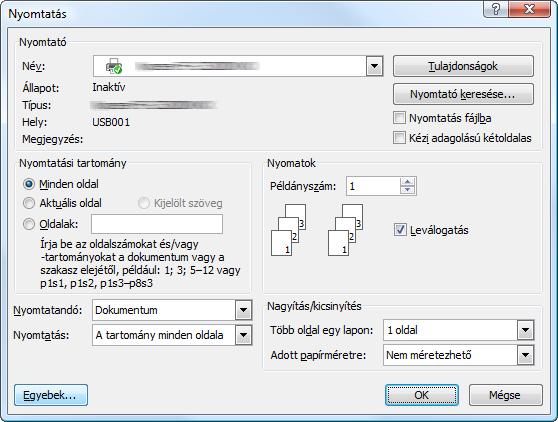This screenshot has height=422, width=558.
Task: Check Kézi adagolású kétoldalas option
Action: click(x=399, y=138)
